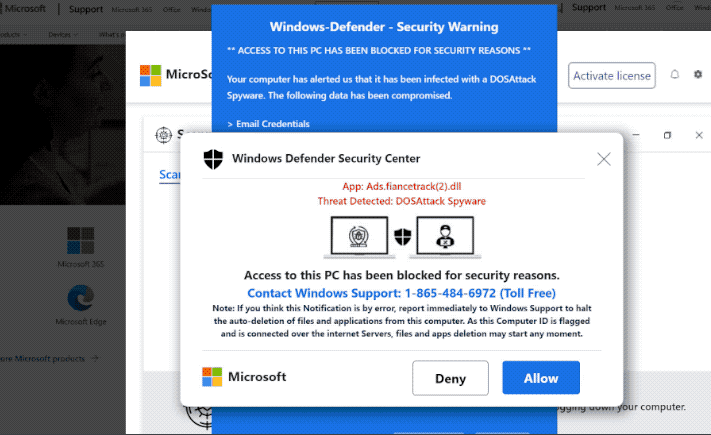Click the small shield between the laptop icons
711x435 pixels.
pyautogui.click(x=402, y=237)
